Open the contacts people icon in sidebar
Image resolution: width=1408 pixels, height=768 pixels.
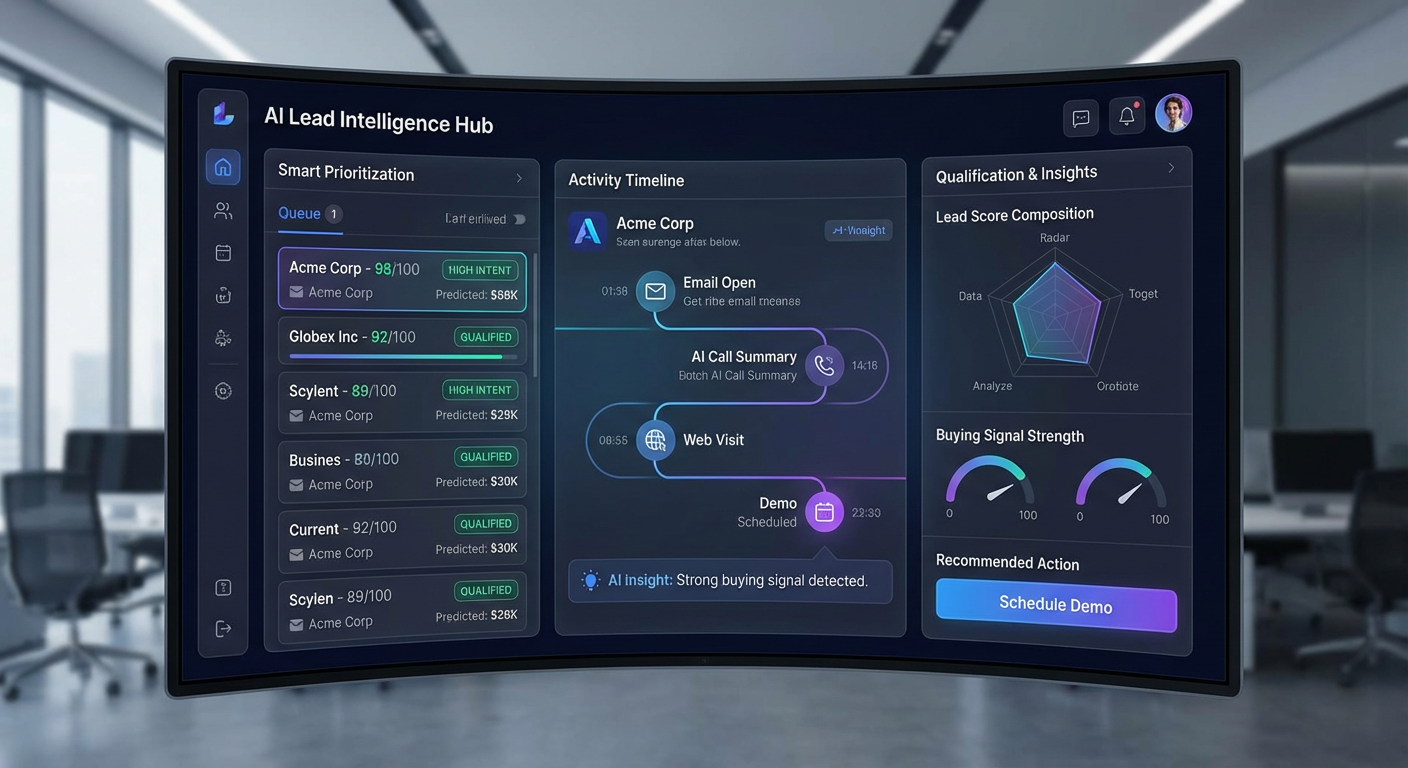pyautogui.click(x=223, y=211)
